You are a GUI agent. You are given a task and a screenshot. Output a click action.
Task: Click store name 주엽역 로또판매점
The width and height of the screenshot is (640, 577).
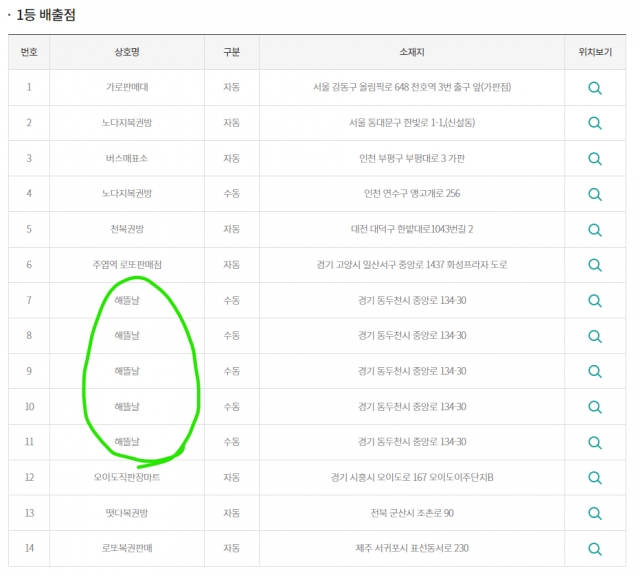(x=127, y=264)
